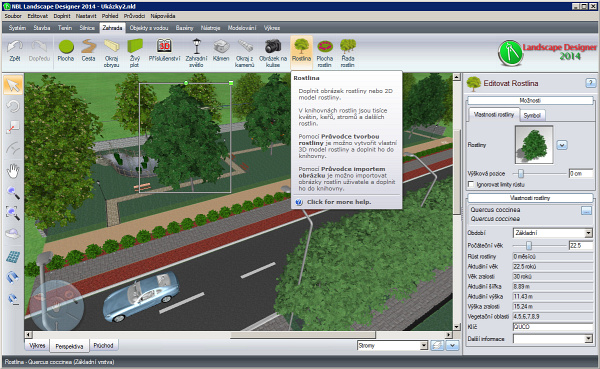Viewport: 600px width, 369px height.
Task: Select the Cesta path tool
Action: (88, 51)
